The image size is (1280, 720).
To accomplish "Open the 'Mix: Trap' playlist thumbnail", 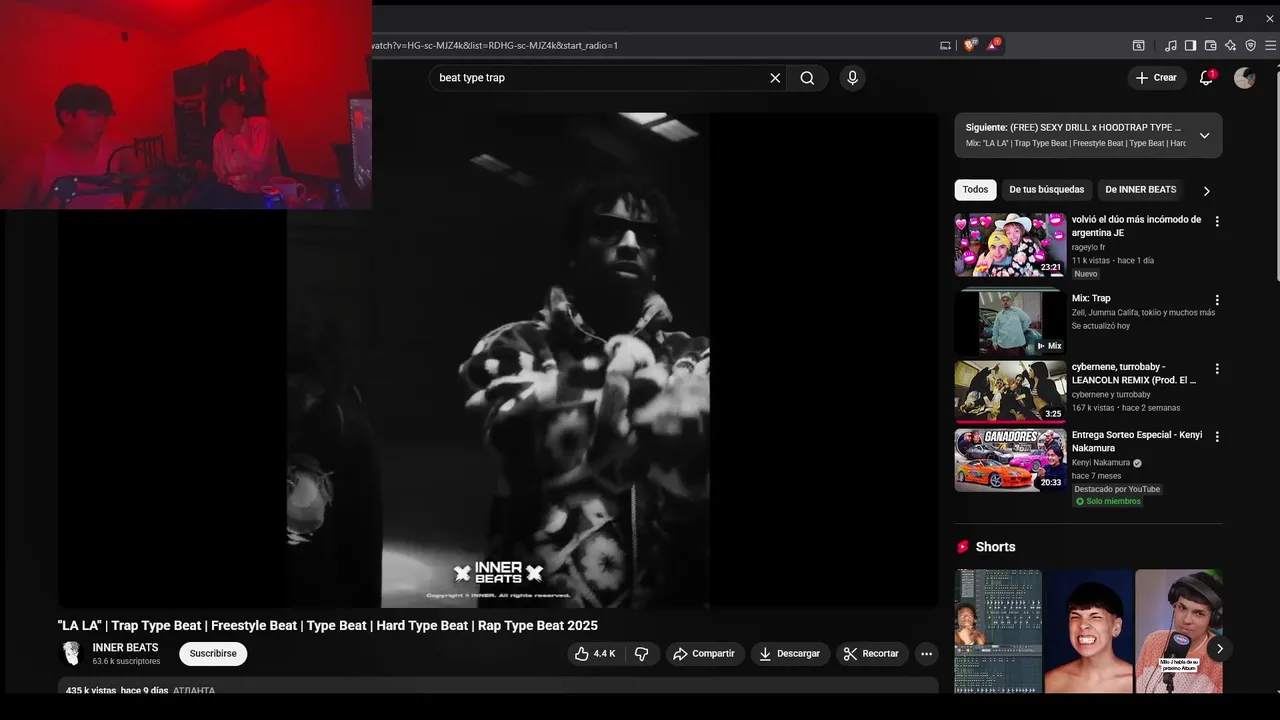I will coord(1010,323).
